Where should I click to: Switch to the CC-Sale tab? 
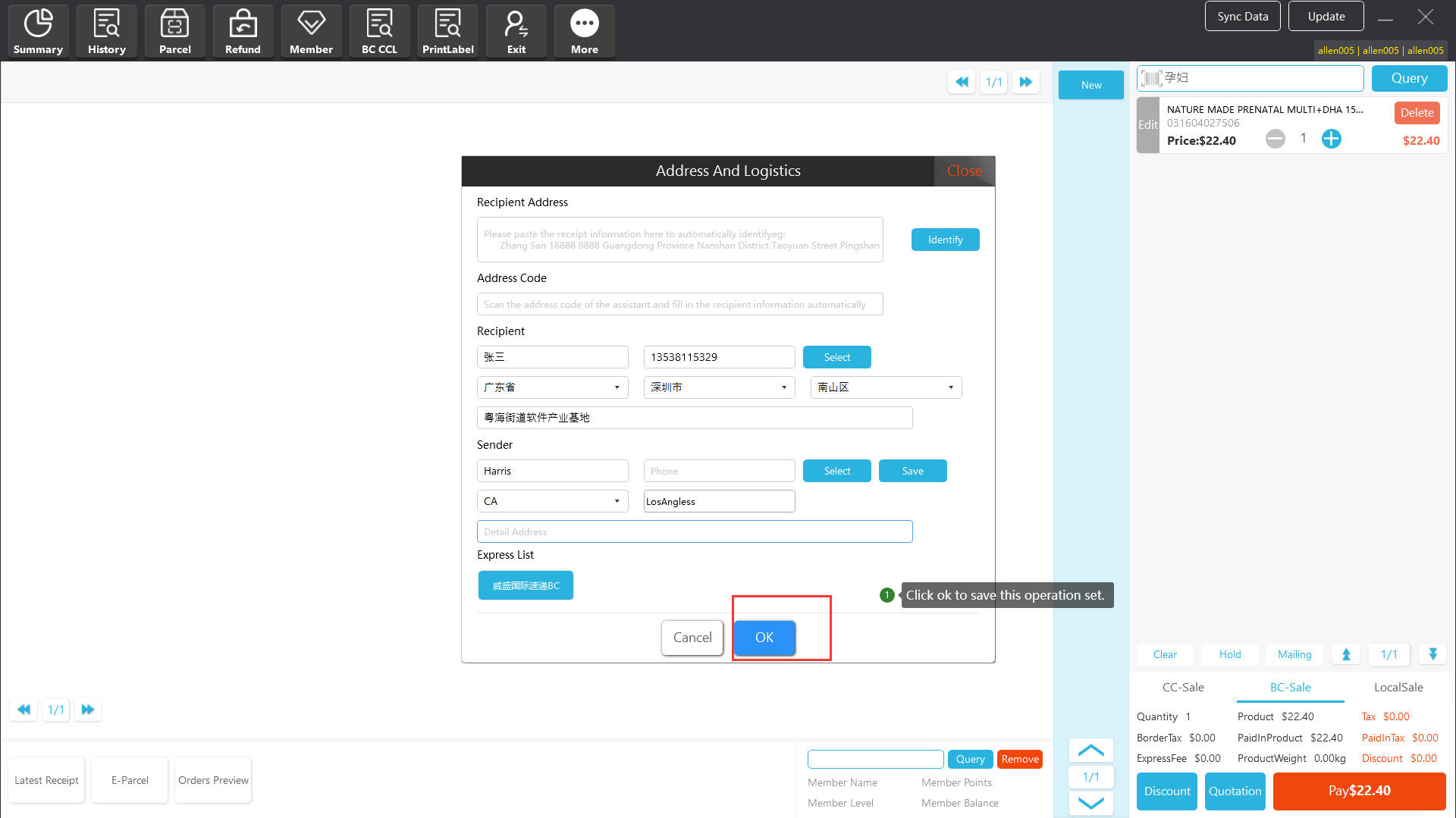1182,687
